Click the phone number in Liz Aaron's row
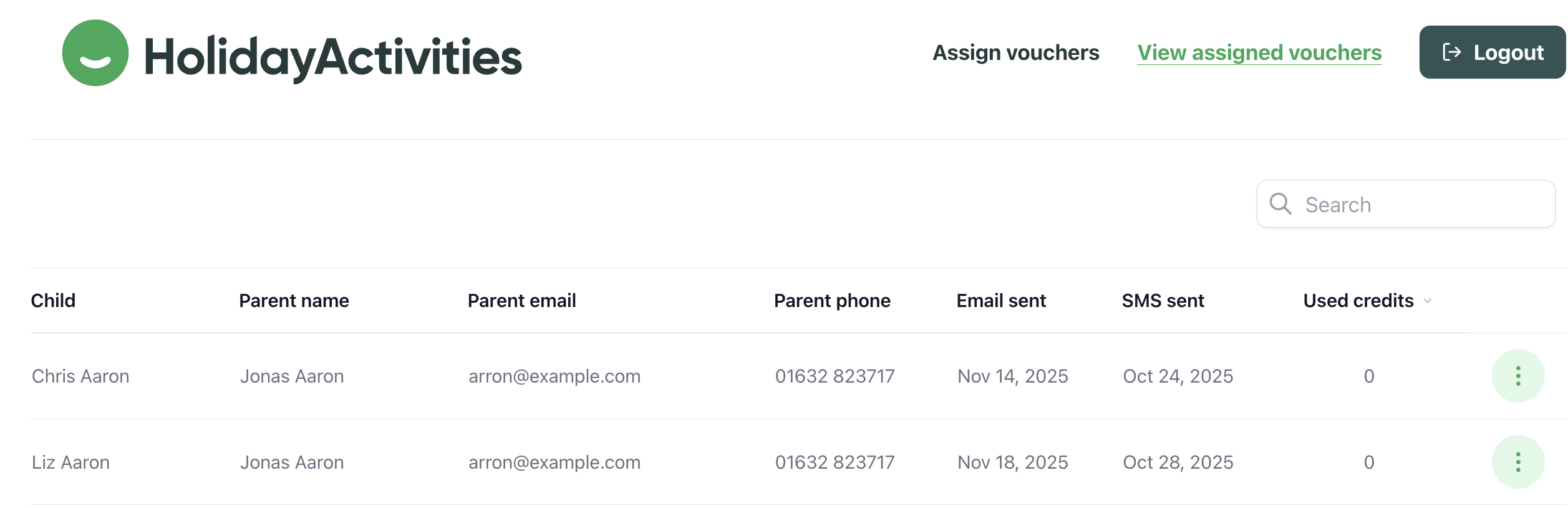This screenshot has height=508, width=1568. (x=835, y=462)
